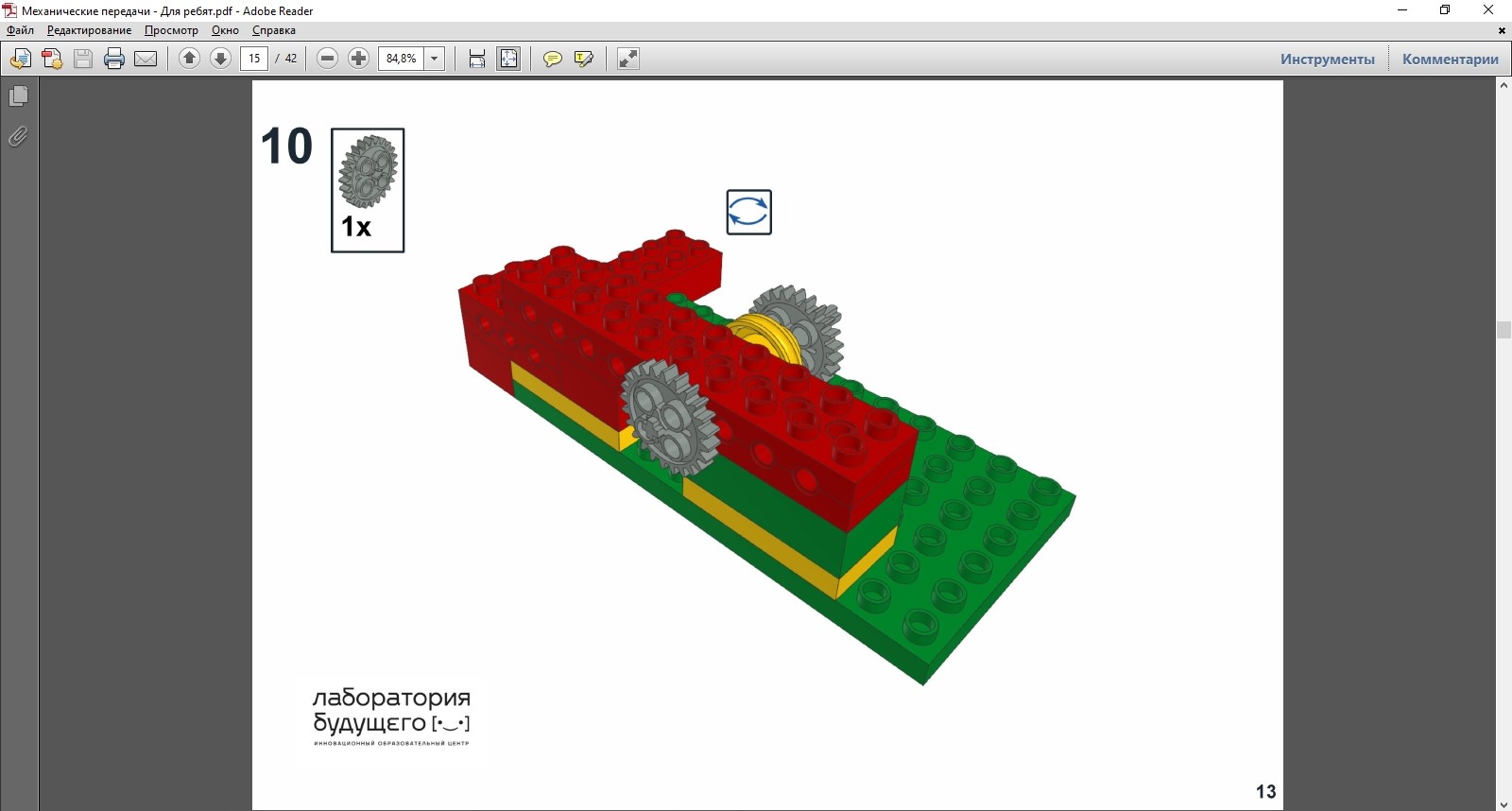Enable fit width scrolling mode

[477, 59]
